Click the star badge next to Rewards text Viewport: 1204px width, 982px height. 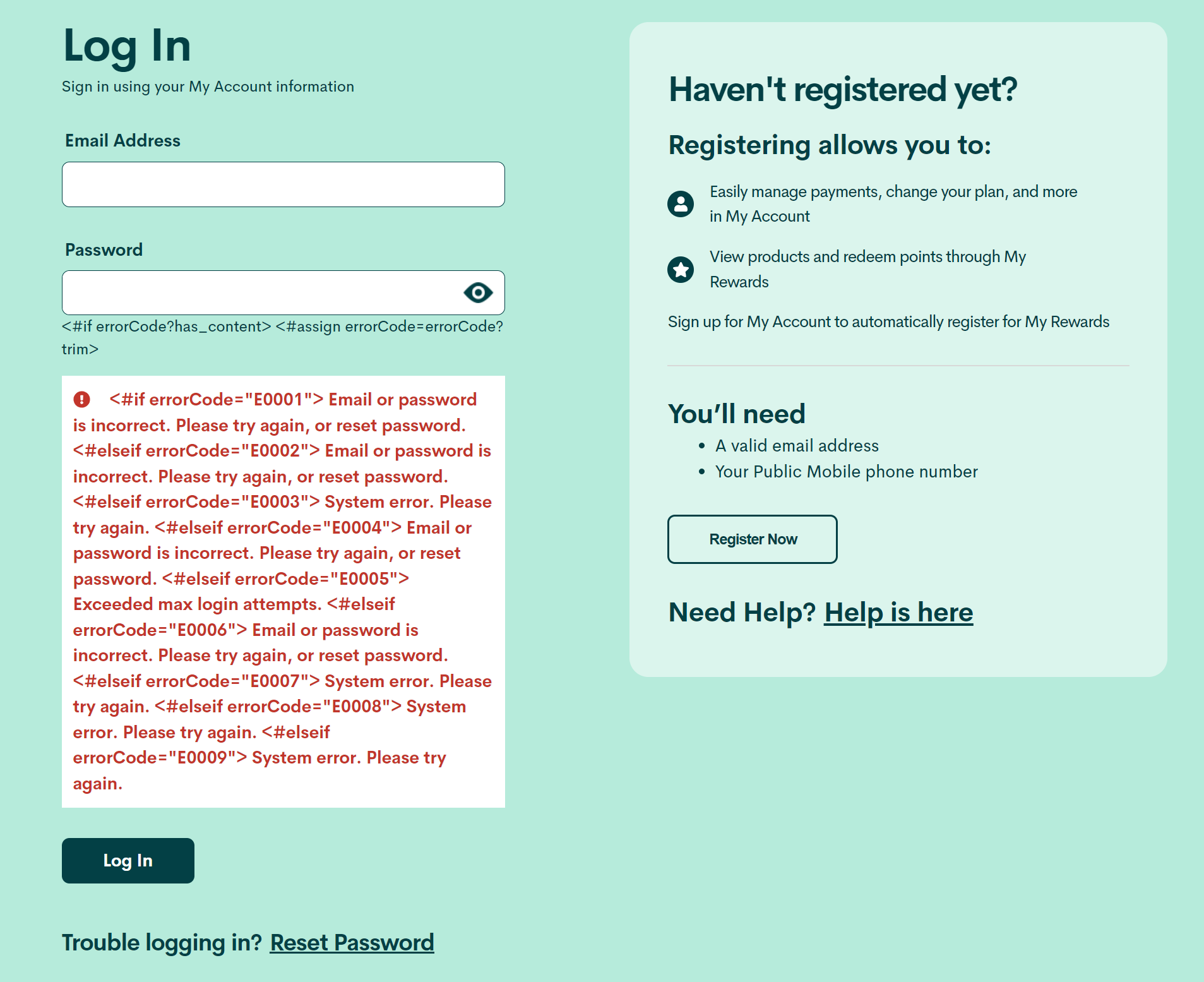tap(681, 269)
